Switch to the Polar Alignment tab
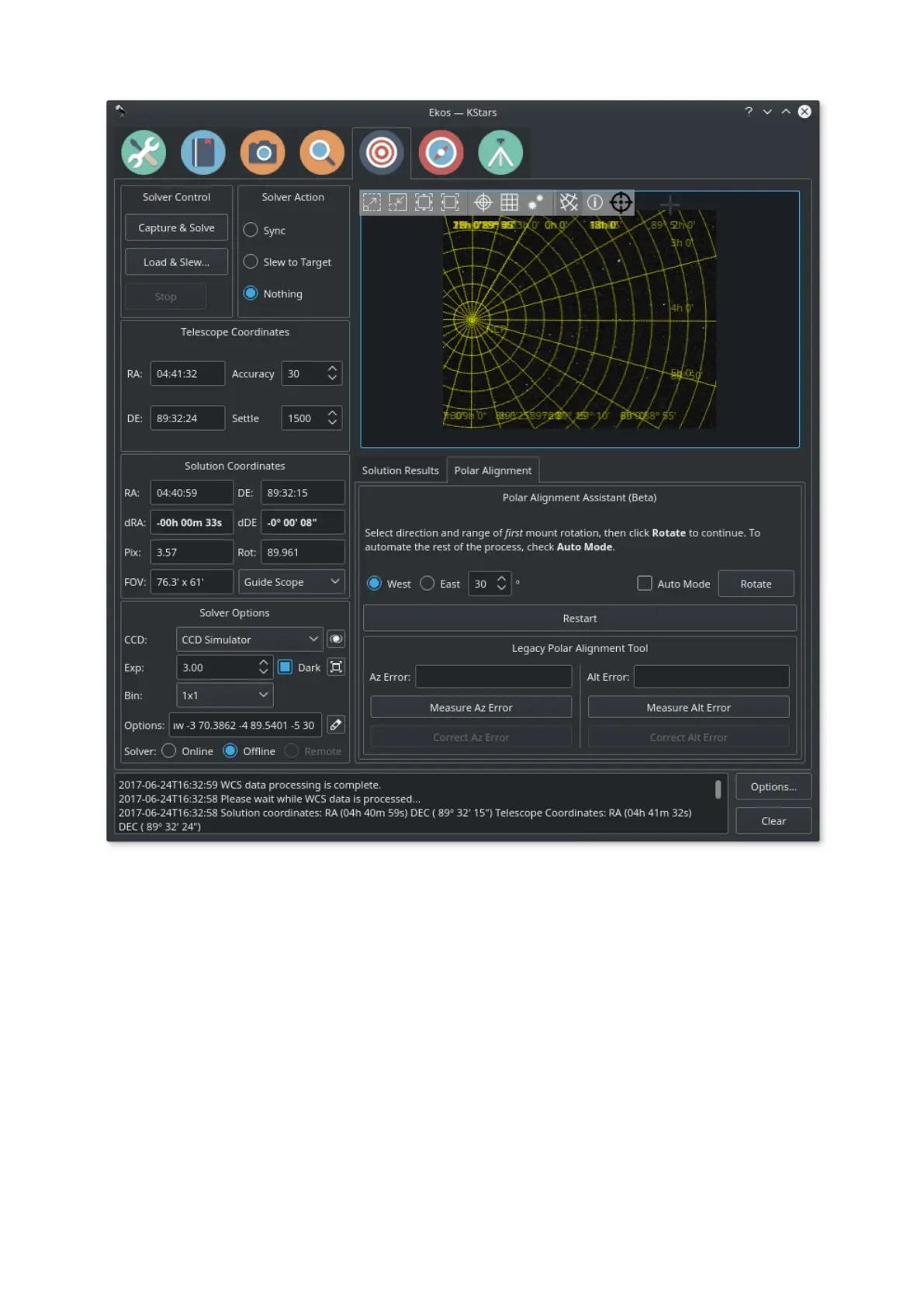Image resolution: width=924 pixels, height=1307 pixels. 493,470
